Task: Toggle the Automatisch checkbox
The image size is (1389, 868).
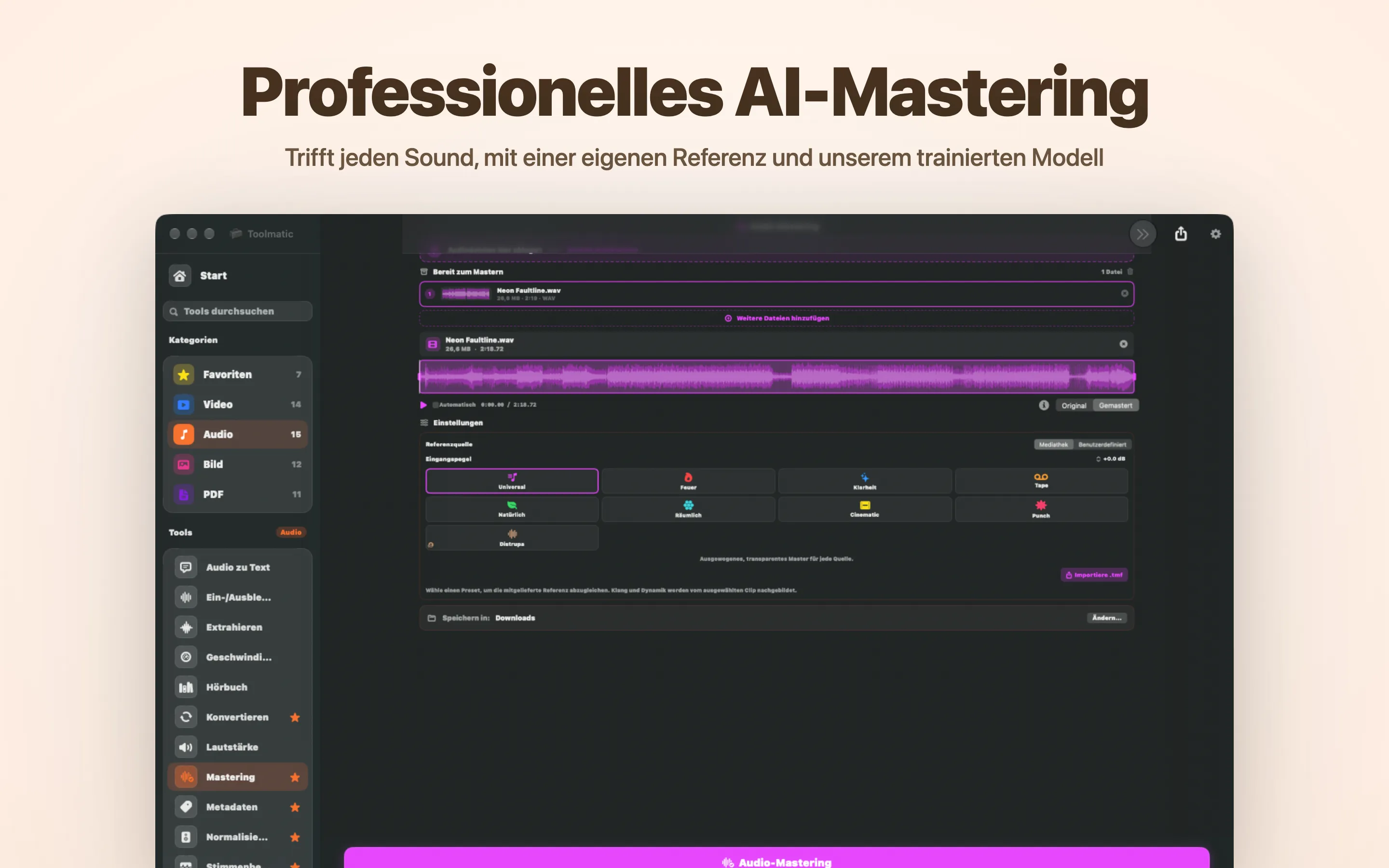Action: point(436,405)
